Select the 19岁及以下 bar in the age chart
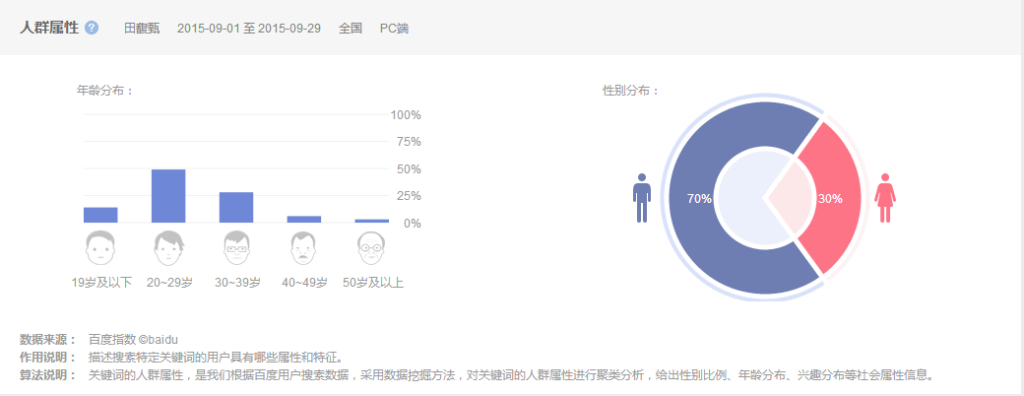The height and width of the screenshot is (396, 1024). pyautogui.click(x=101, y=215)
